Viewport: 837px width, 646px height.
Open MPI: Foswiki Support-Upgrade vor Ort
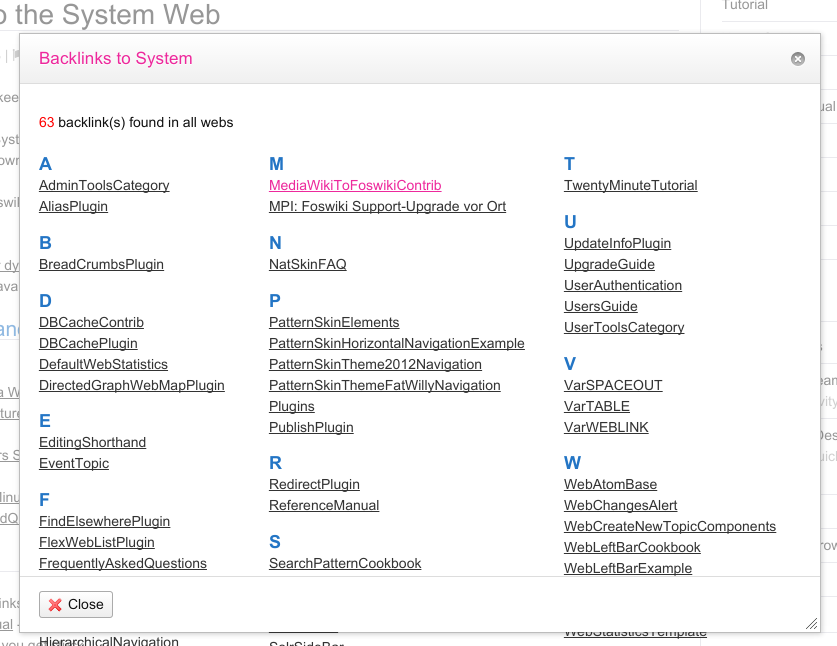pos(387,206)
